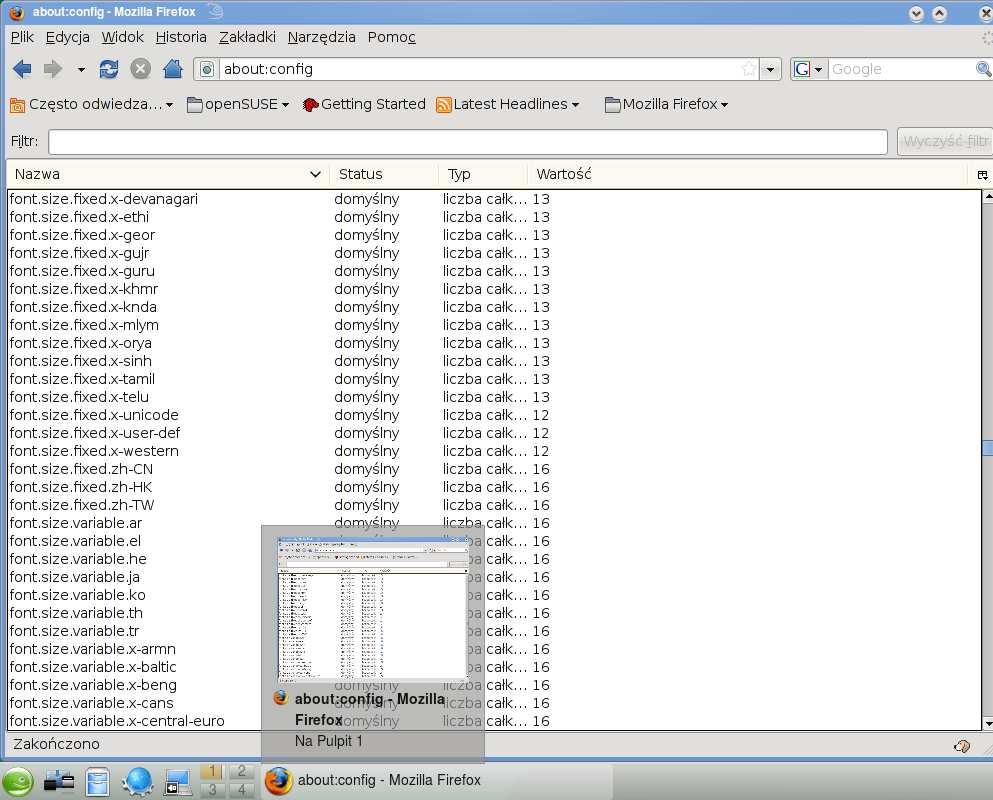993x800 pixels.
Task: Select the font.size.variable.x-central-euro preference
Action: coord(494,721)
